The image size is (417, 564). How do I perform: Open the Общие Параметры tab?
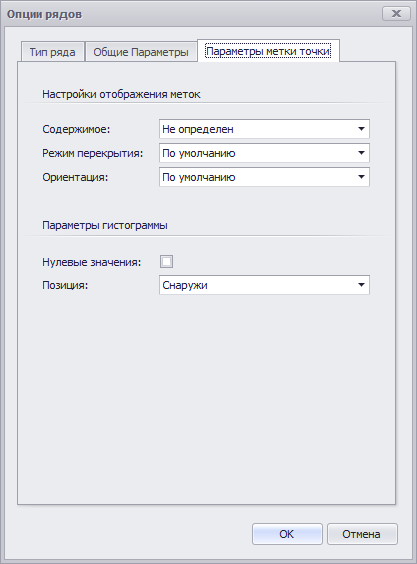[141, 52]
